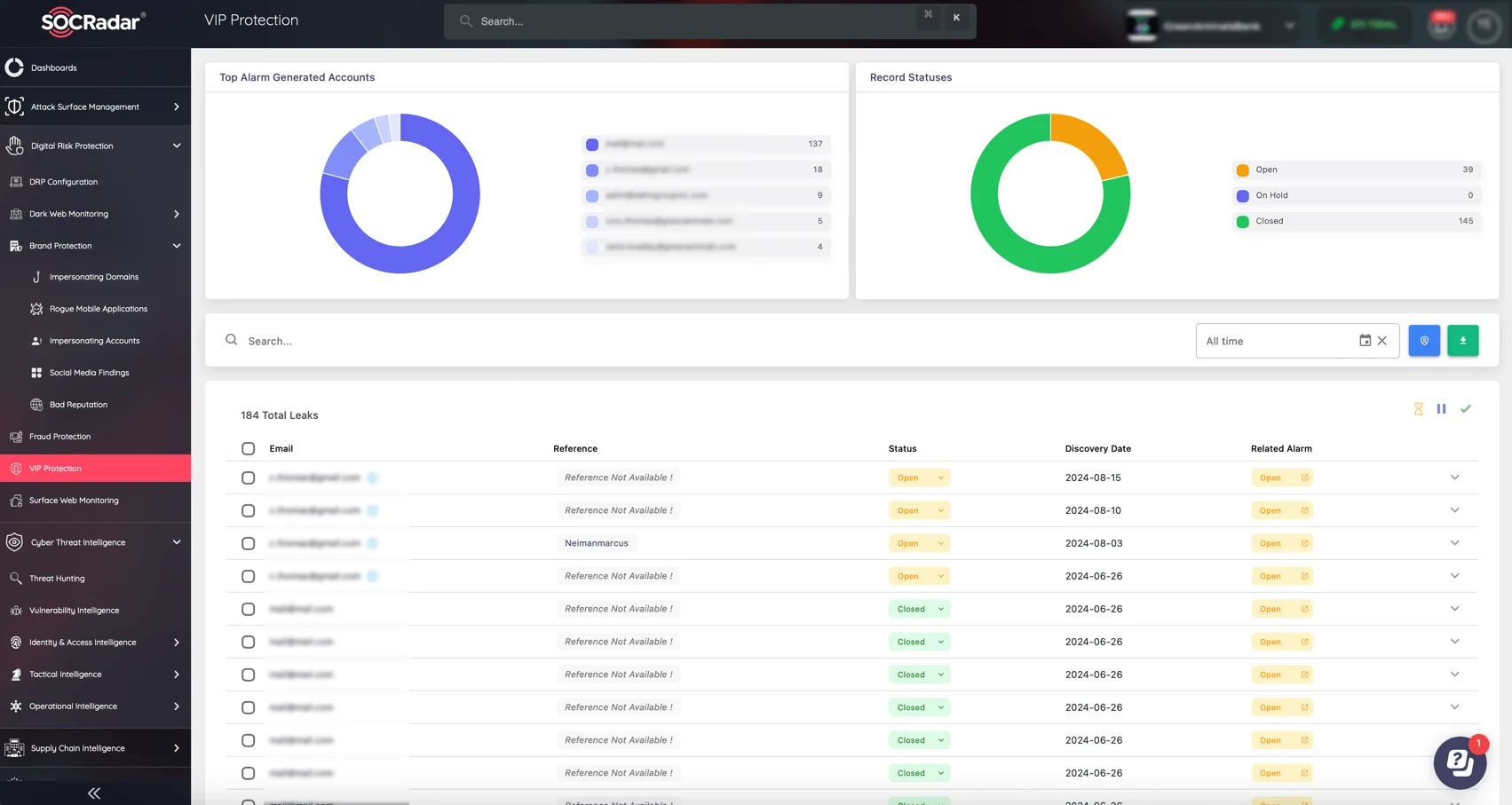
Task: Check the first Closed row checkbox
Action: pyautogui.click(x=249, y=610)
